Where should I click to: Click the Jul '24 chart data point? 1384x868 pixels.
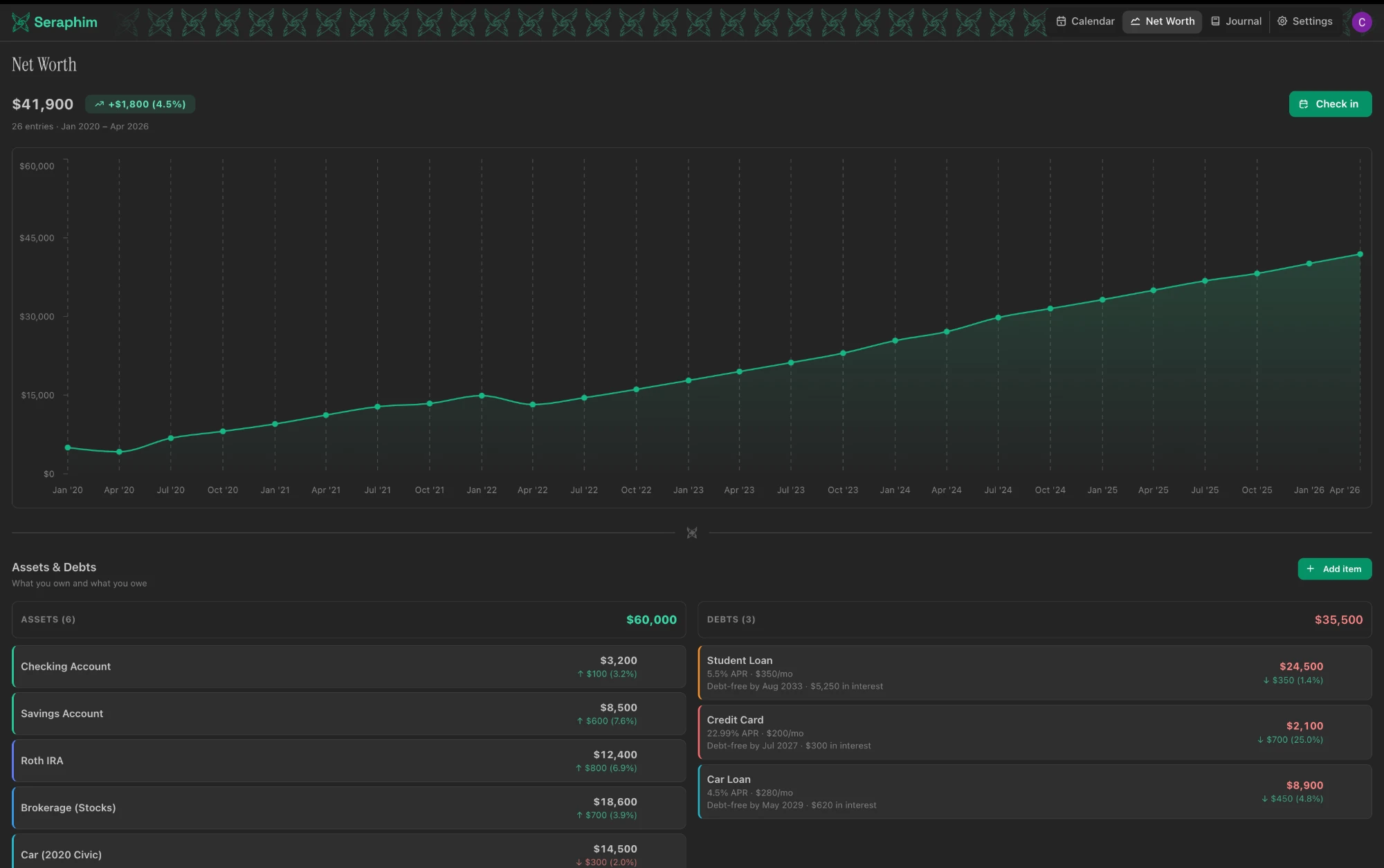point(998,318)
